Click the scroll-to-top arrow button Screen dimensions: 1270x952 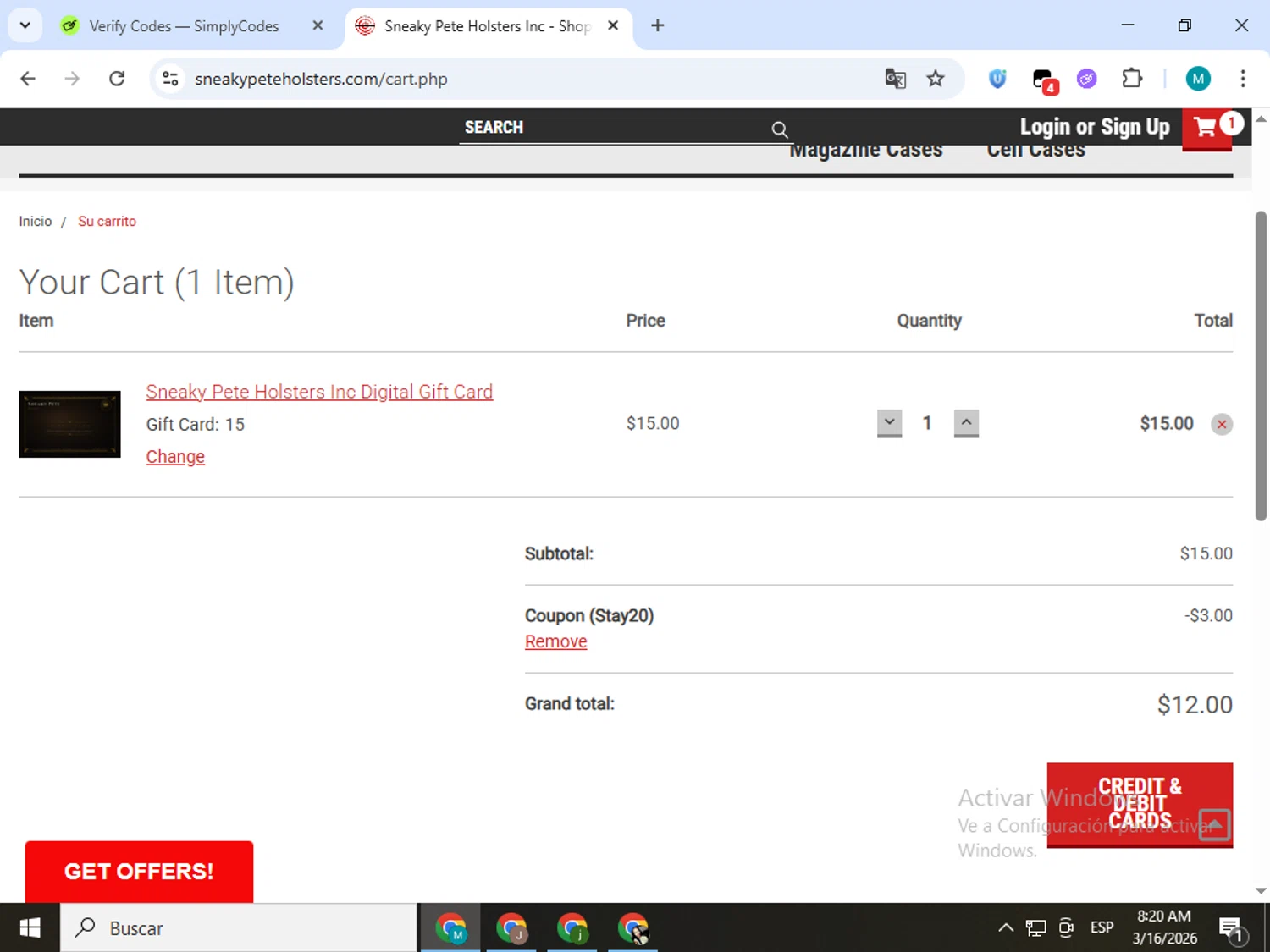tap(1214, 825)
